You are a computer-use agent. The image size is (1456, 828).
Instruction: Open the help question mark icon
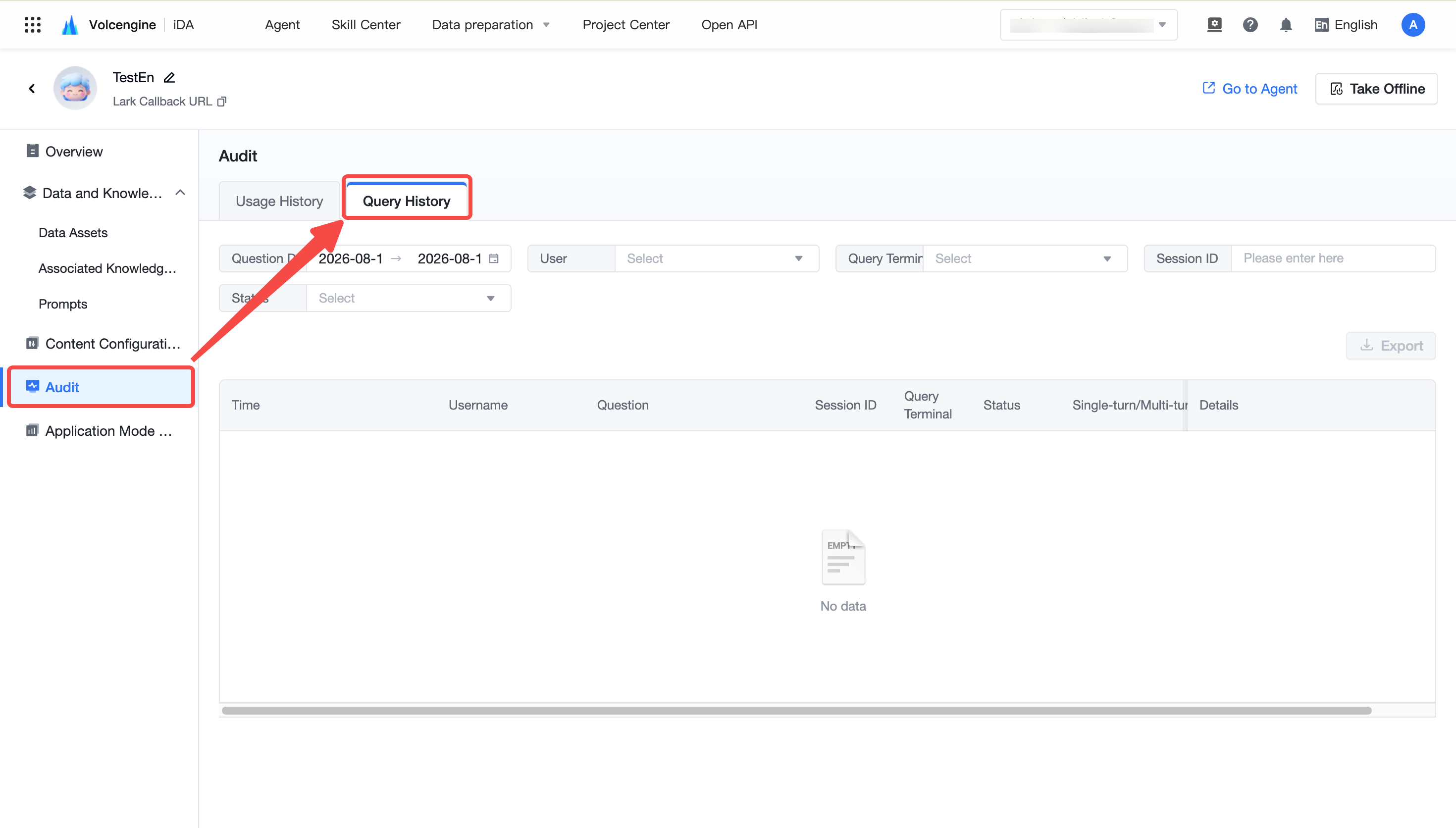(1250, 24)
